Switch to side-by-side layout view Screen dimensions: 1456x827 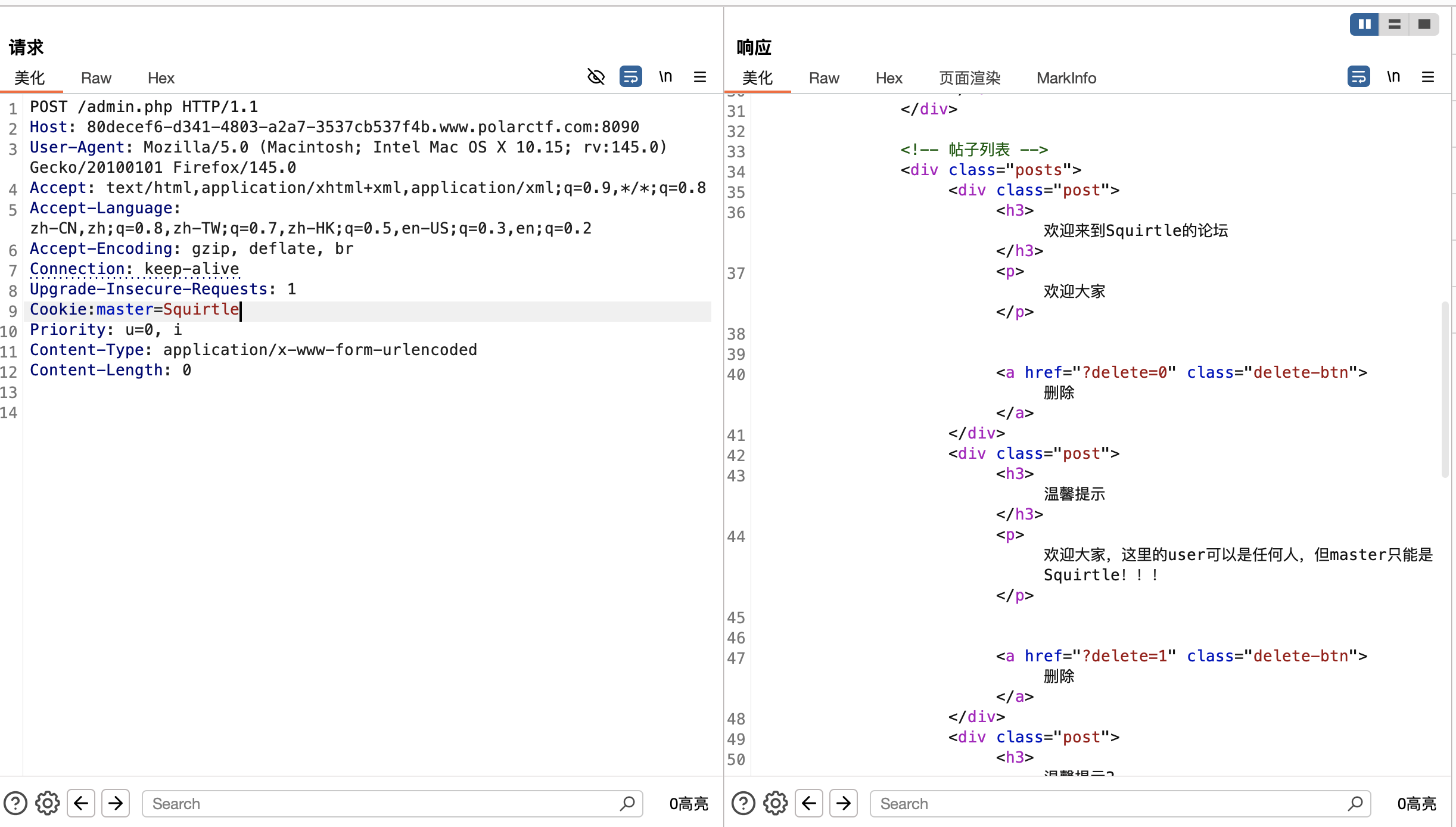point(1364,24)
